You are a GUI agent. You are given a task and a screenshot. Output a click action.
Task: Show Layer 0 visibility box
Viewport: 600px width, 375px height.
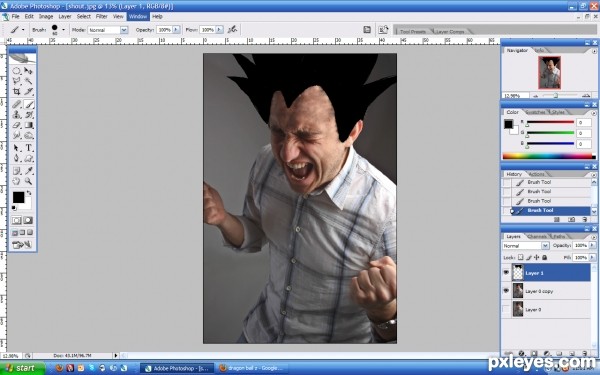[506, 309]
